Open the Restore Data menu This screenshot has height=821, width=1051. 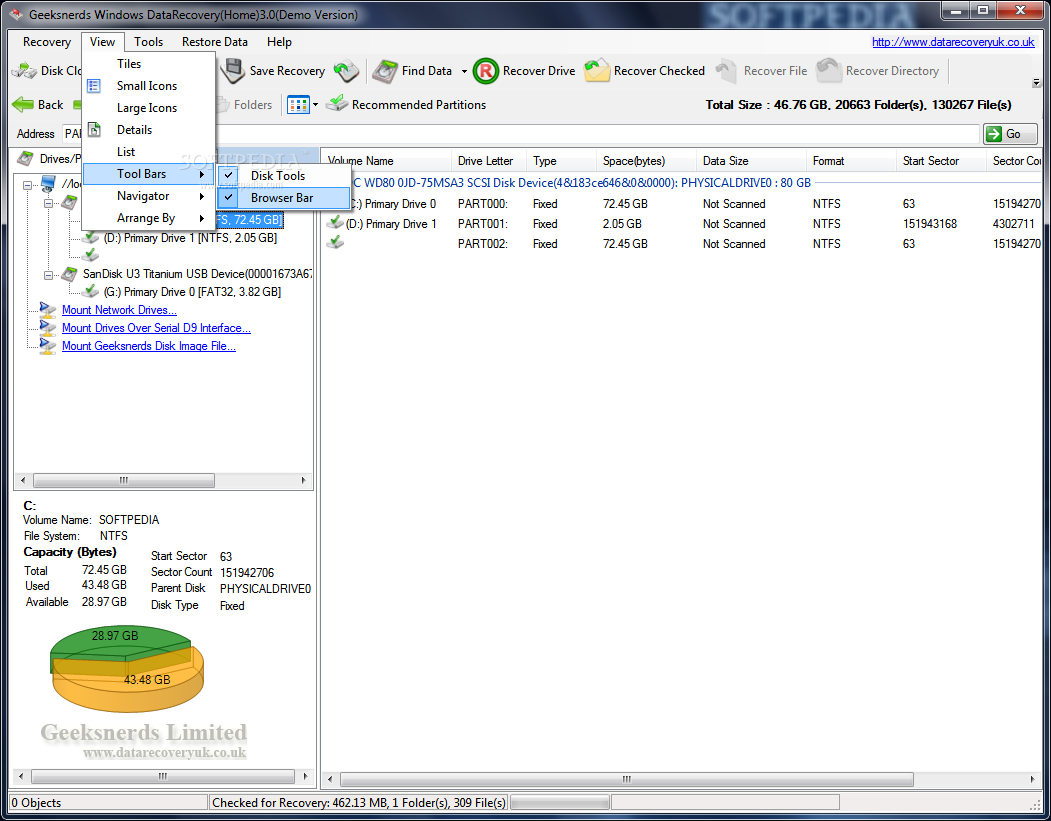point(214,42)
